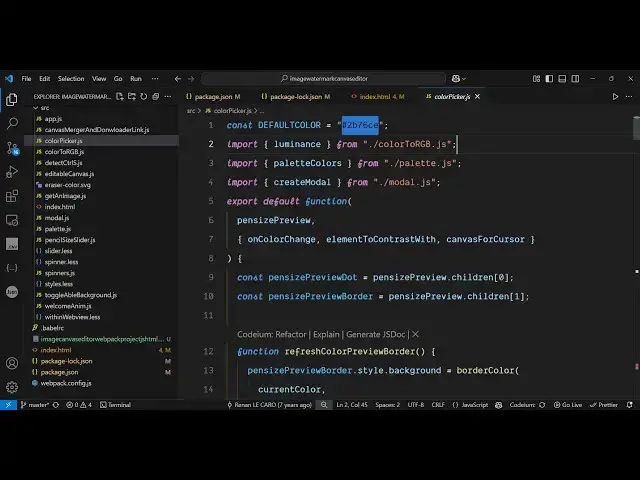640x480 pixels.
Task: Toggle the Primary Side Bar visibility
Action: pos(549,78)
